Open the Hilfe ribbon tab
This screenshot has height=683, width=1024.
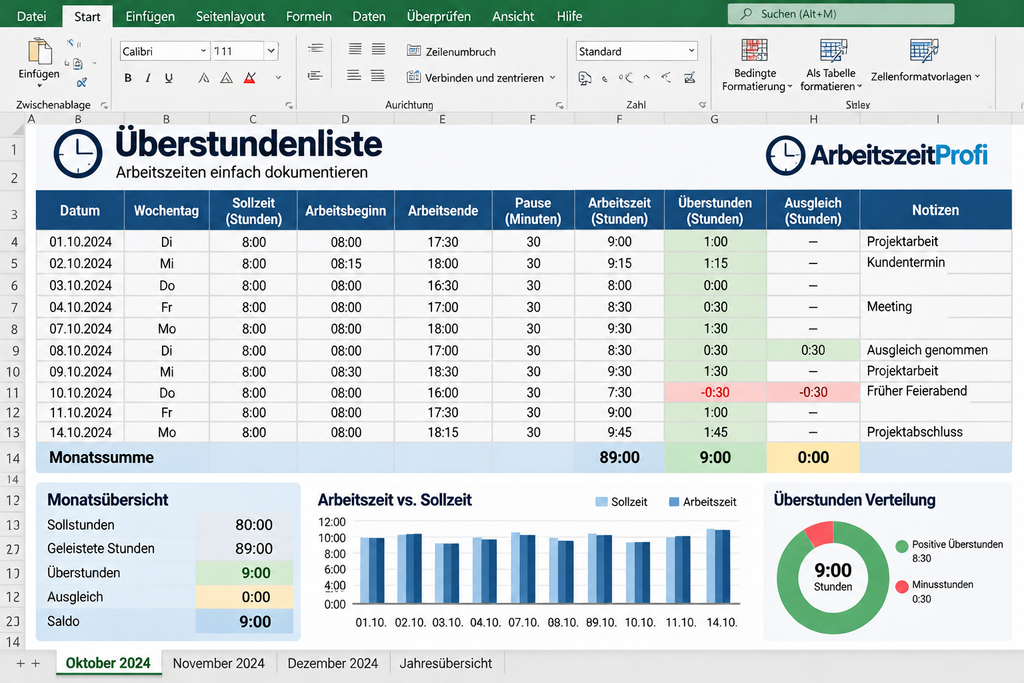pos(569,16)
